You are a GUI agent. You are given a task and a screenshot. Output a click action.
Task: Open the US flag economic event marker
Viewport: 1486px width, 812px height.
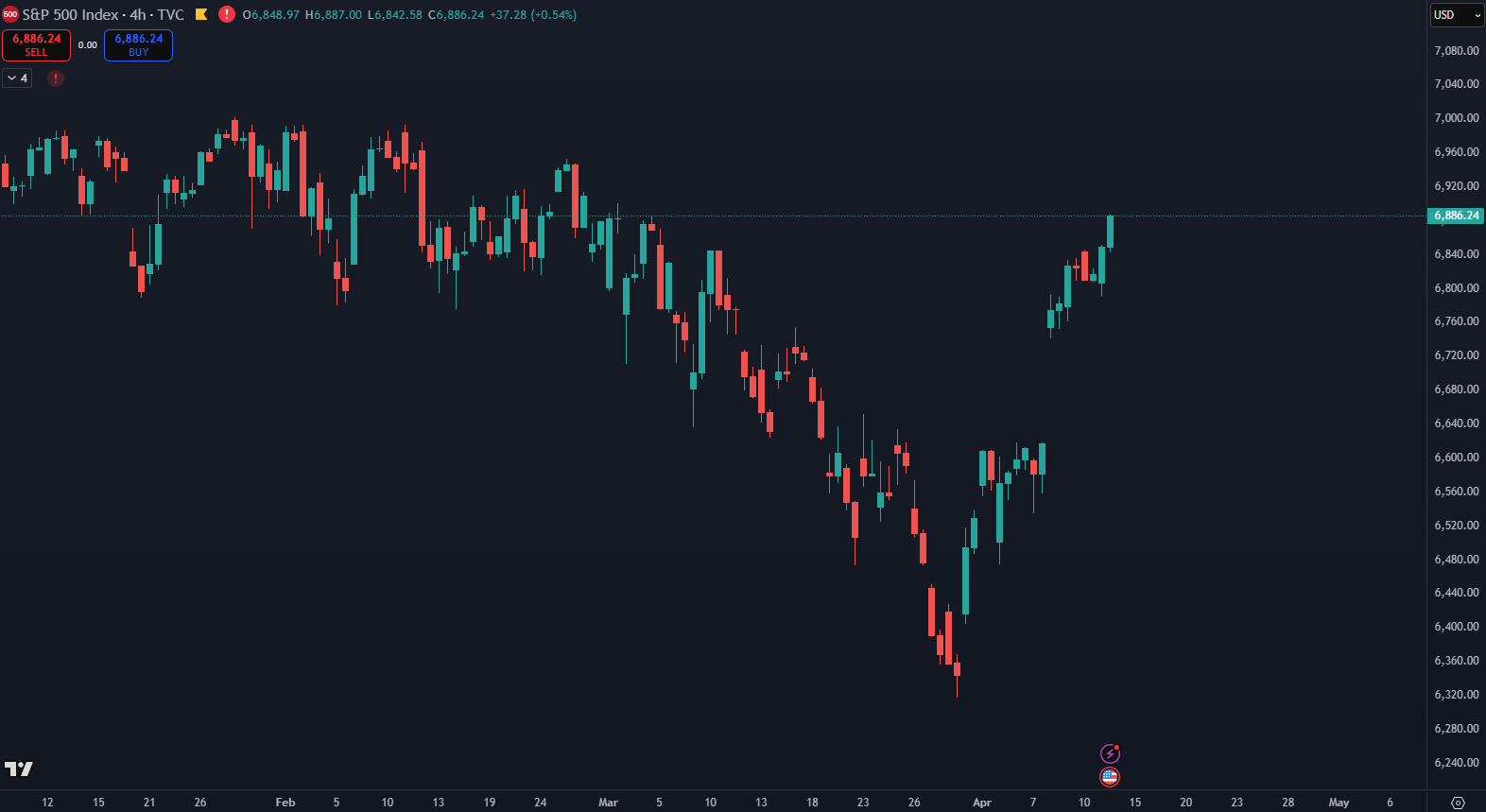click(1110, 777)
